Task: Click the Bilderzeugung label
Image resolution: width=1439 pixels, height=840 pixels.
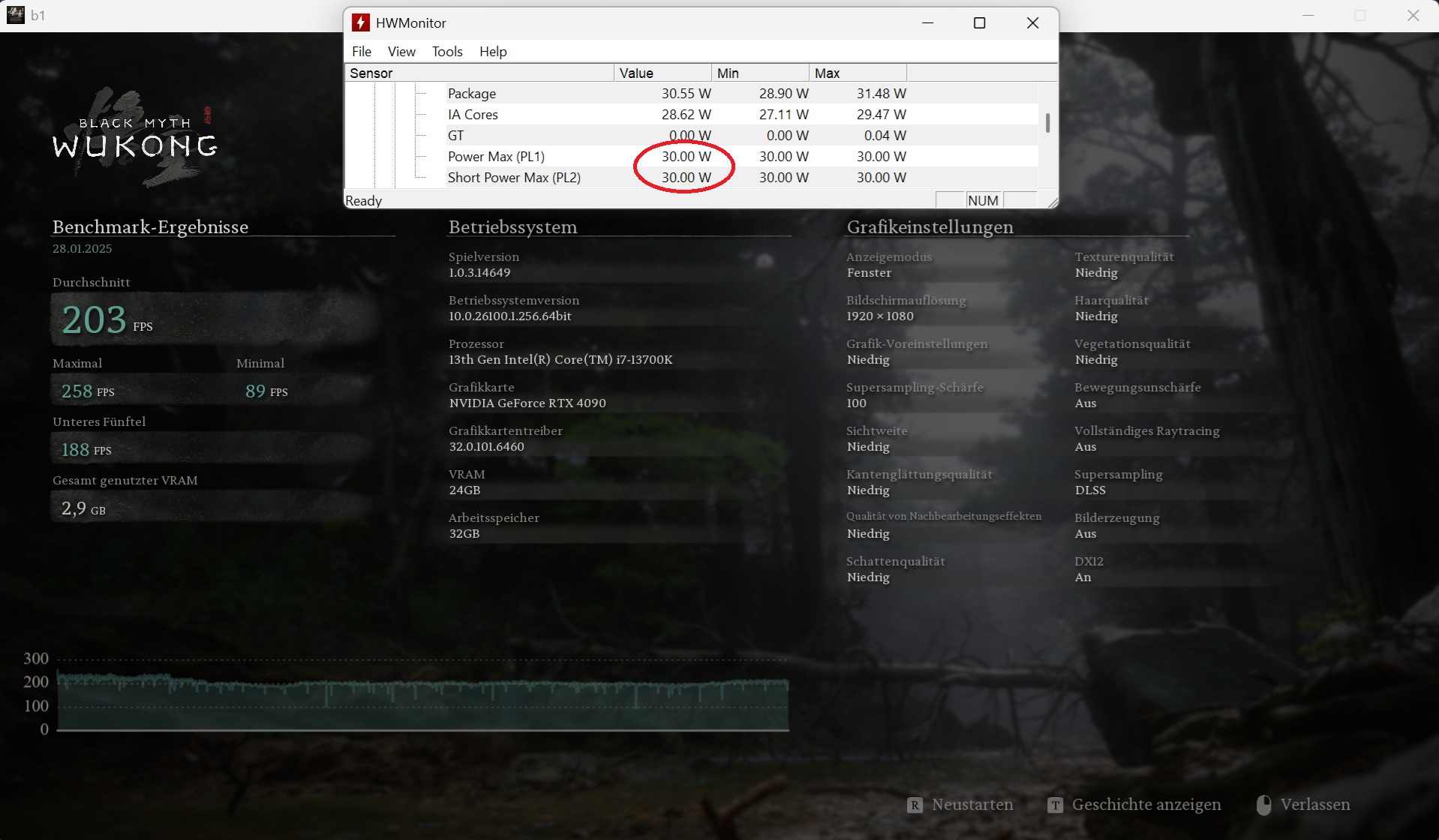Action: [x=1116, y=517]
